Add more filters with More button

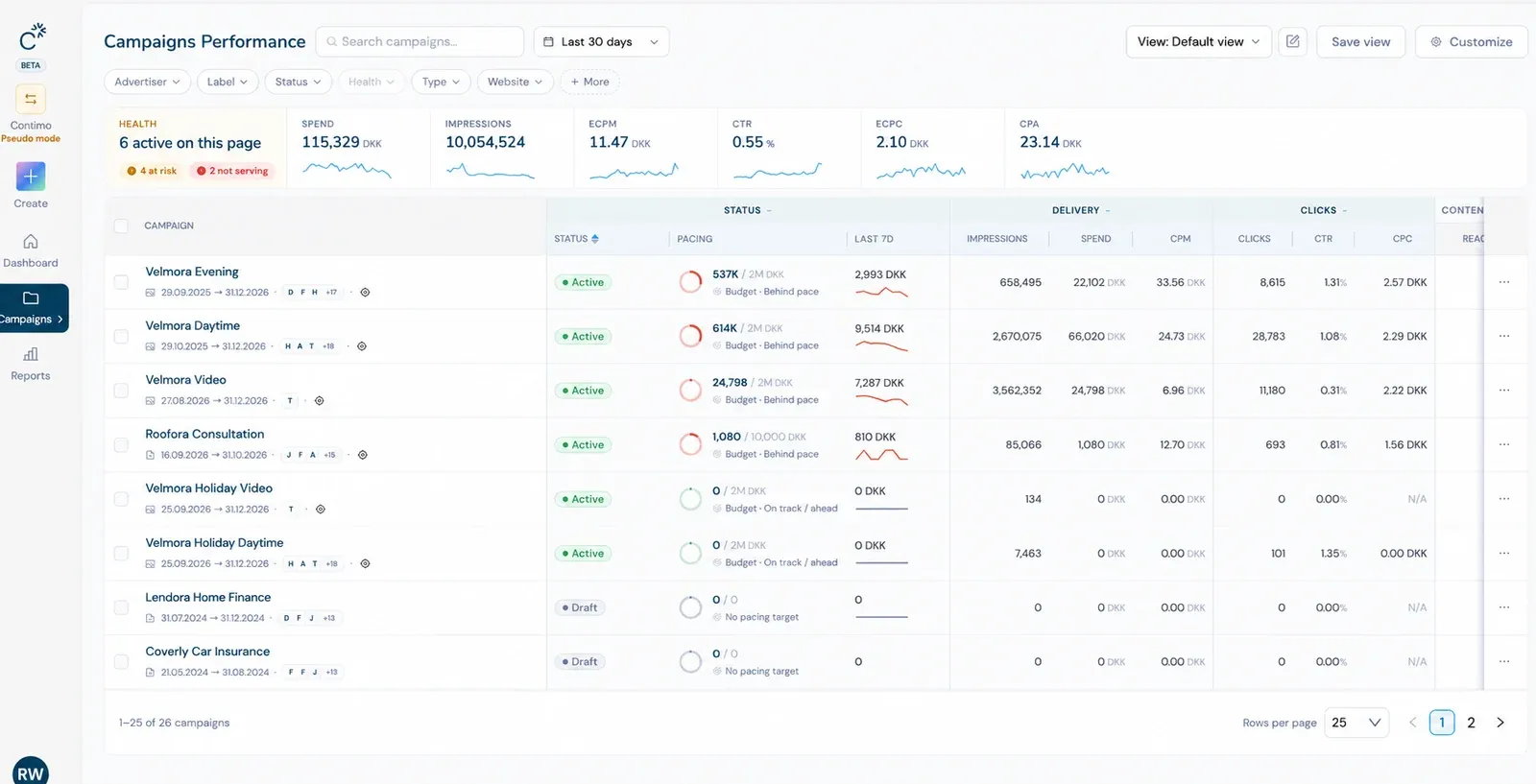click(589, 82)
